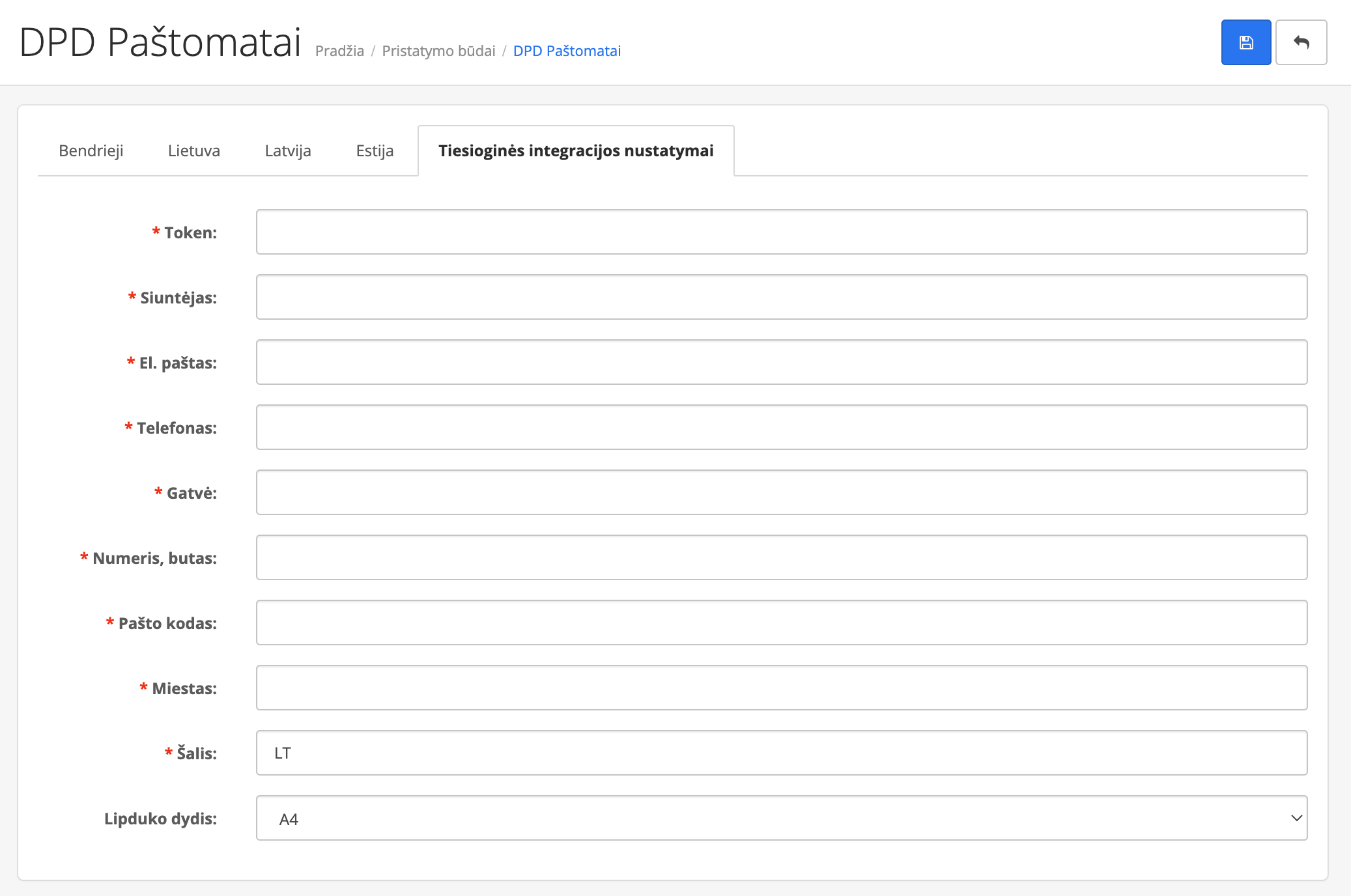The image size is (1351, 896).
Task: Follow the Pradžia breadcrumb link
Action: 339,51
